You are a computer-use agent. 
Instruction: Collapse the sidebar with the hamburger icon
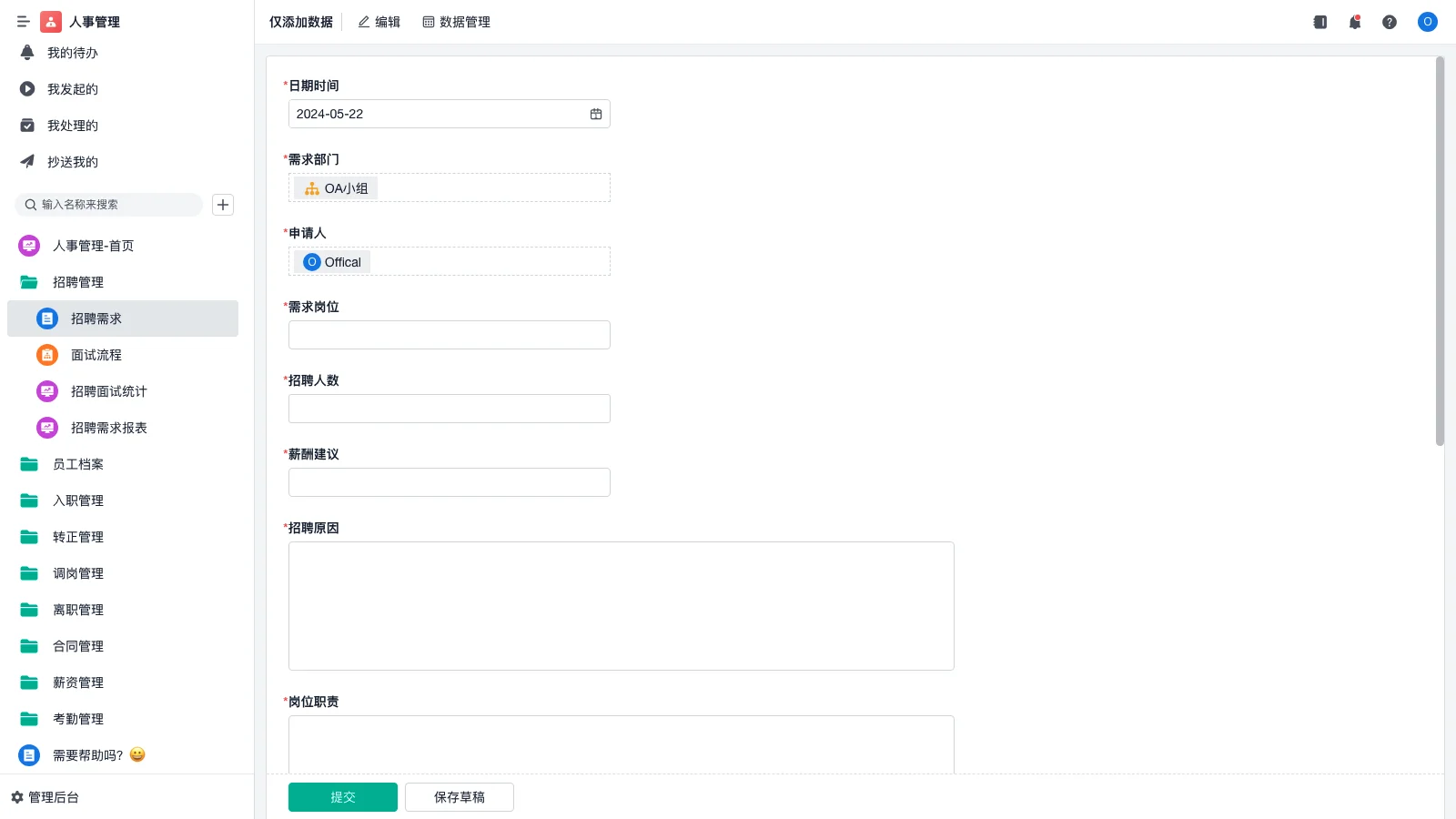tap(24, 22)
